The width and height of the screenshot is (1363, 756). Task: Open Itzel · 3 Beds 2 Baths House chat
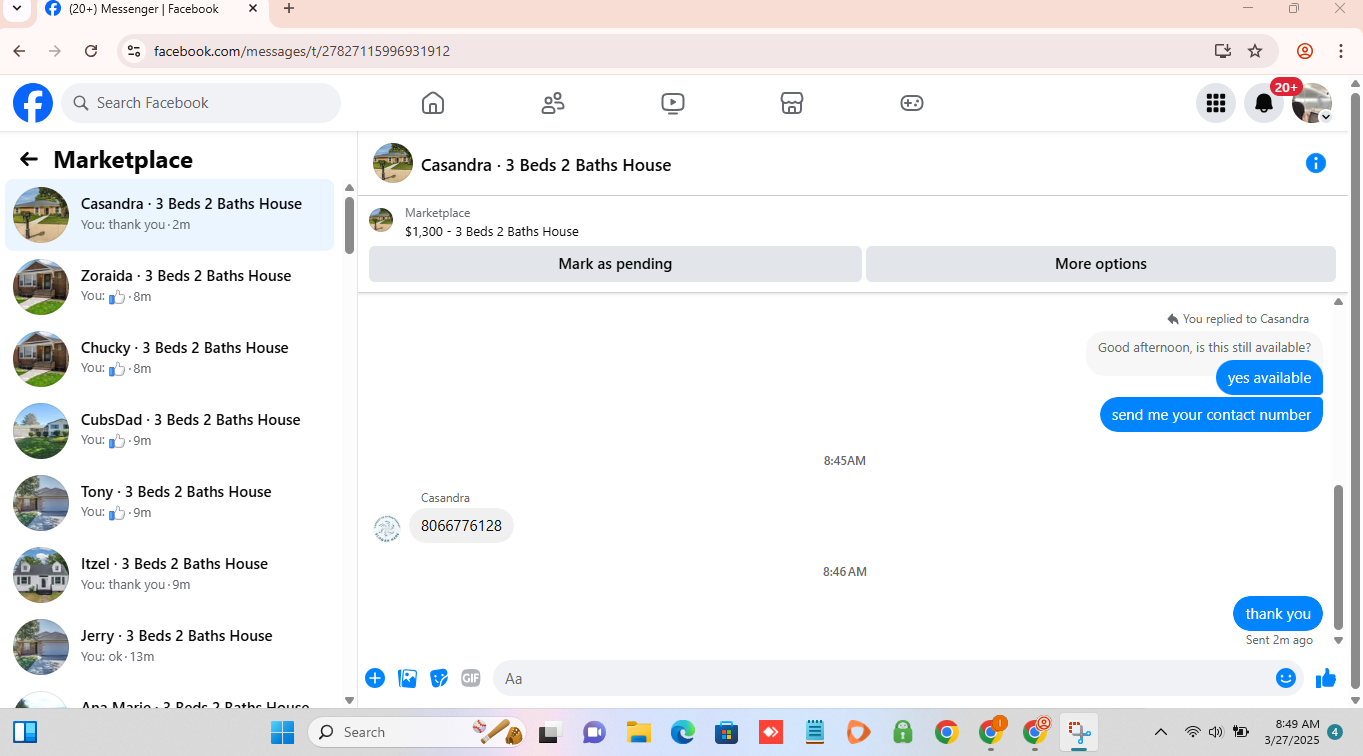pos(170,575)
